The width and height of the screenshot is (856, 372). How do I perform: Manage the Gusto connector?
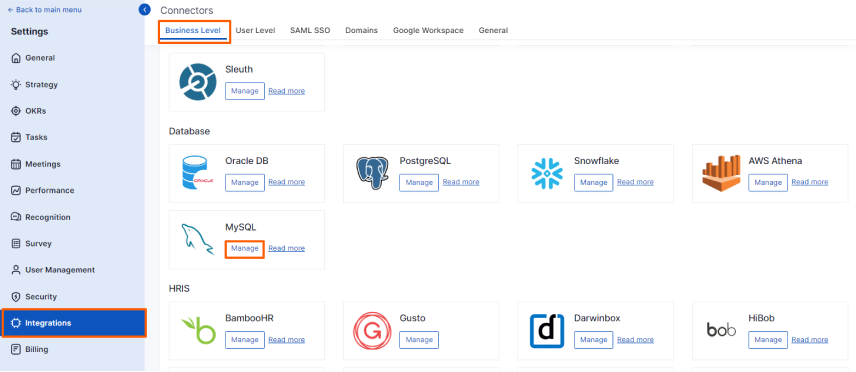coord(419,340)
